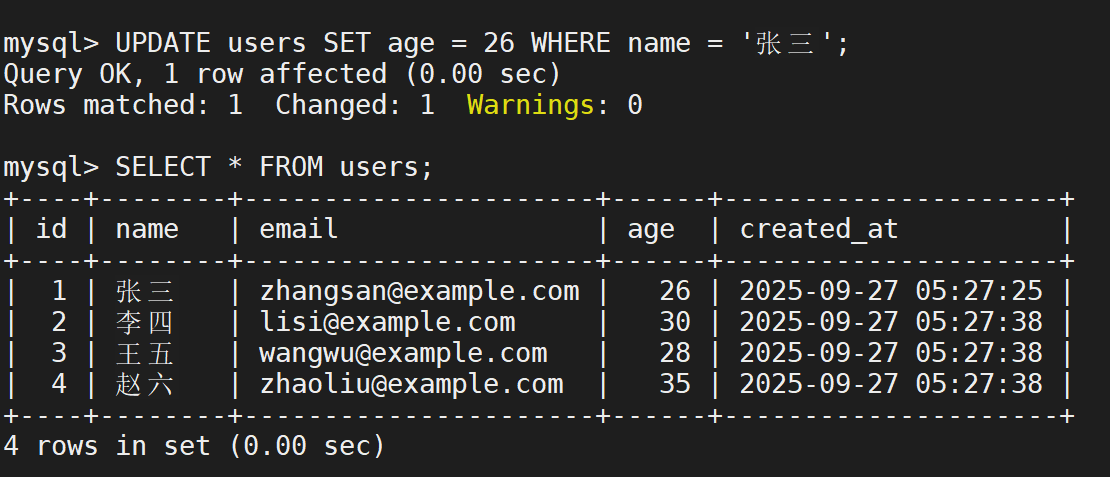Click the email column header
This screenshot has width=1110, height=477.
click(x=299, y=229)
